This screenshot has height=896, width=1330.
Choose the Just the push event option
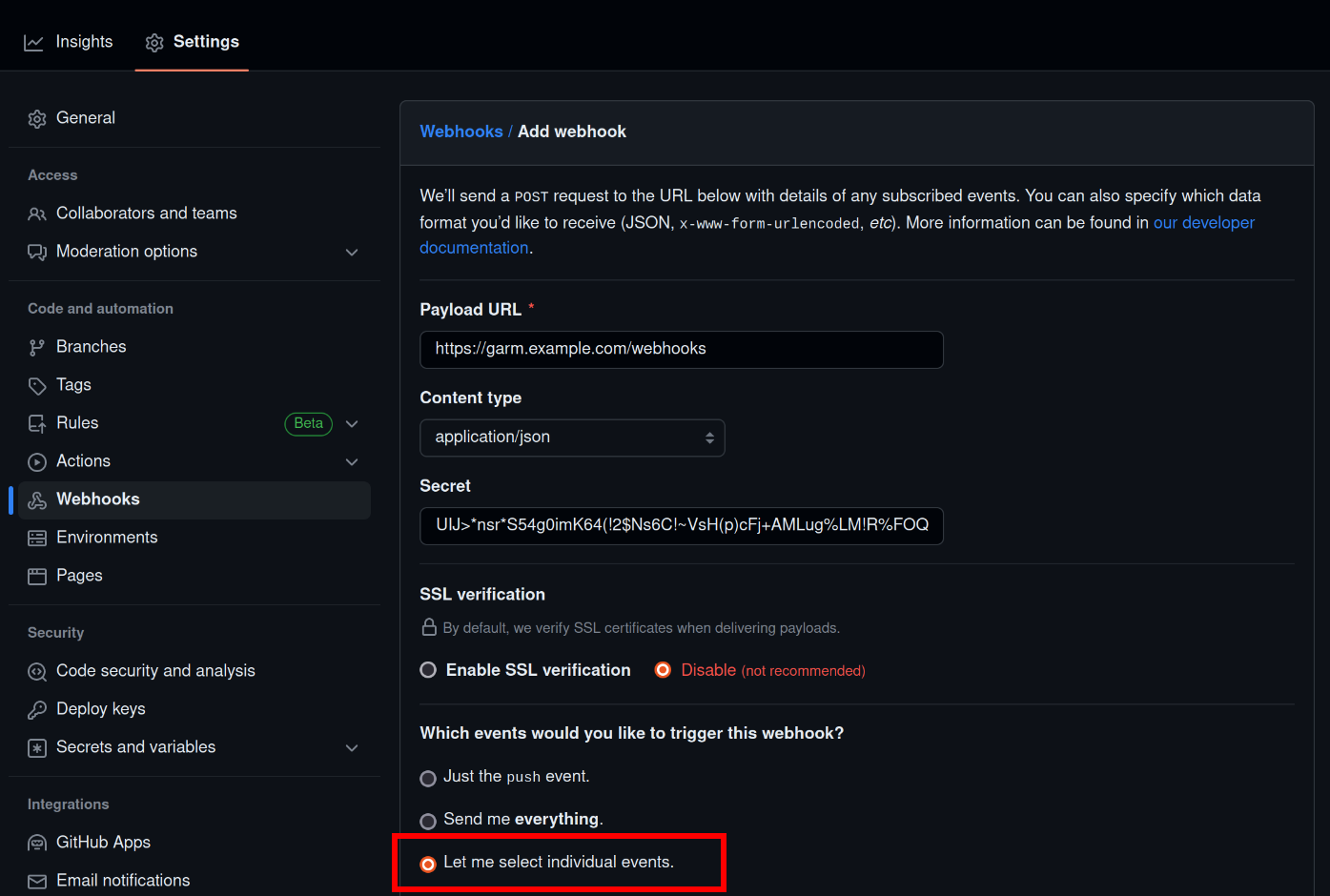pos(429,778)
